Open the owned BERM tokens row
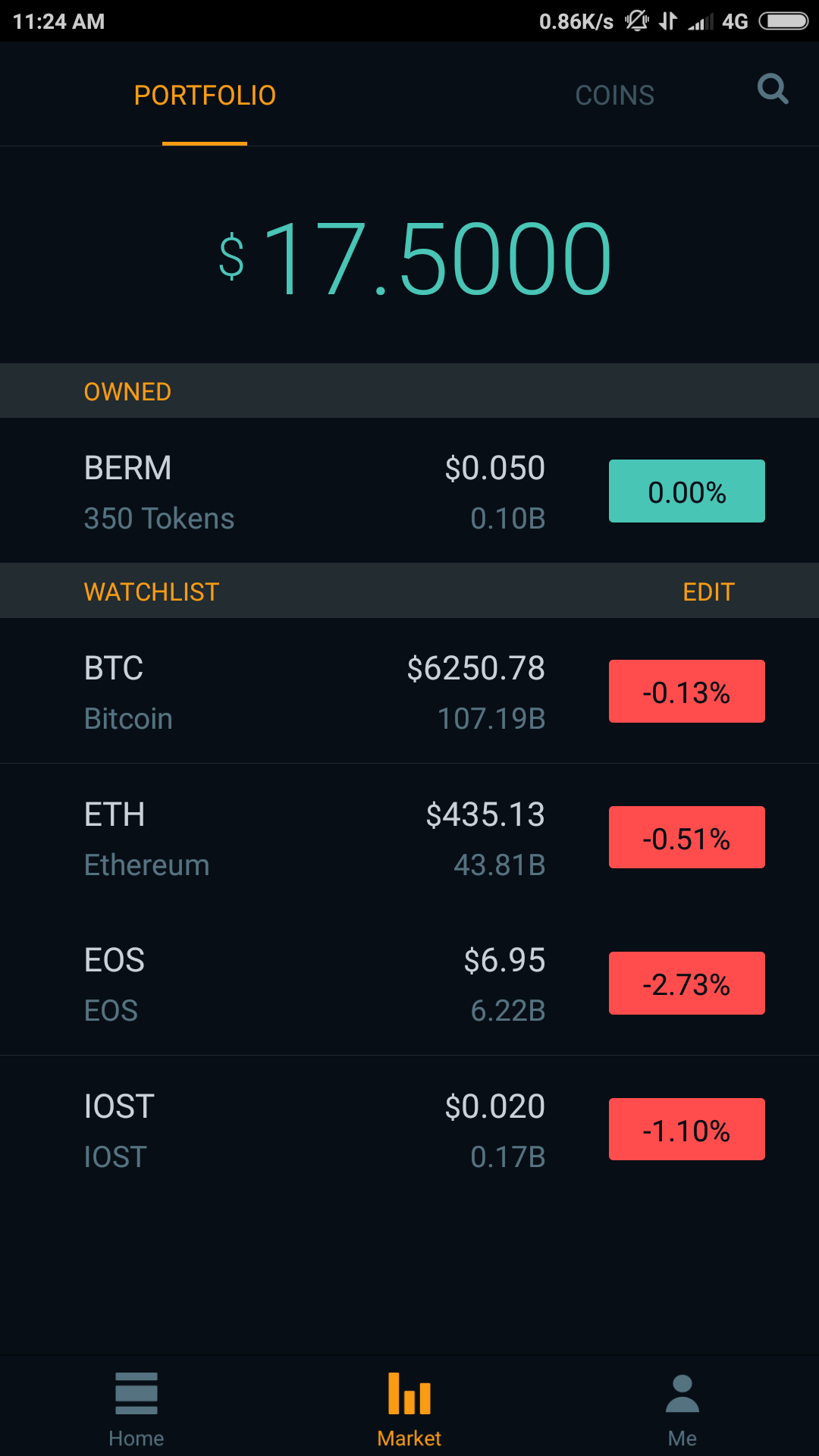Image resolution: width=819 pixels, height=1456 pixels. [x=303, y=491]
